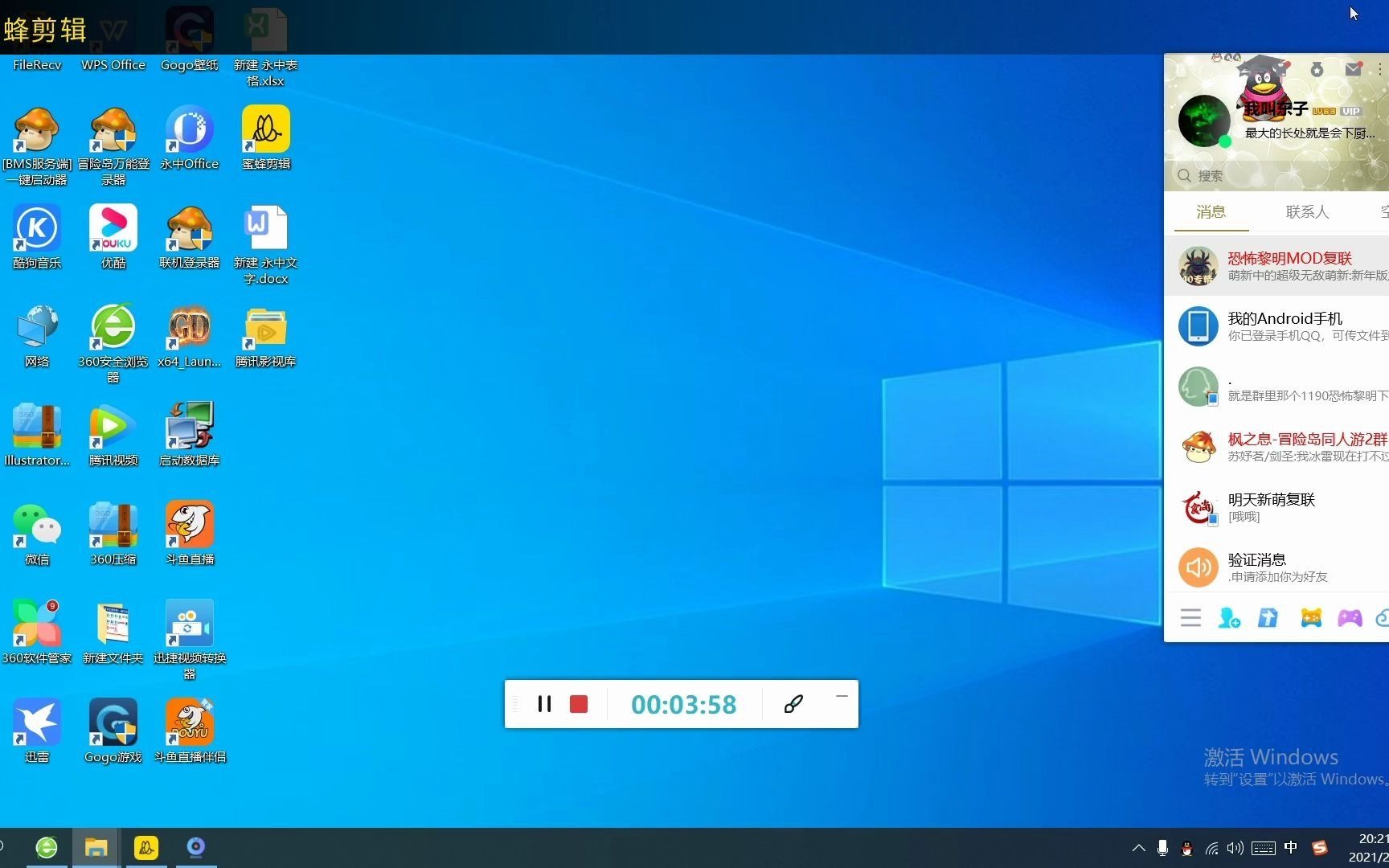Screen dimensions: 1389x868
Task: Minimize the recording toolbar
Action: [842, 696]
